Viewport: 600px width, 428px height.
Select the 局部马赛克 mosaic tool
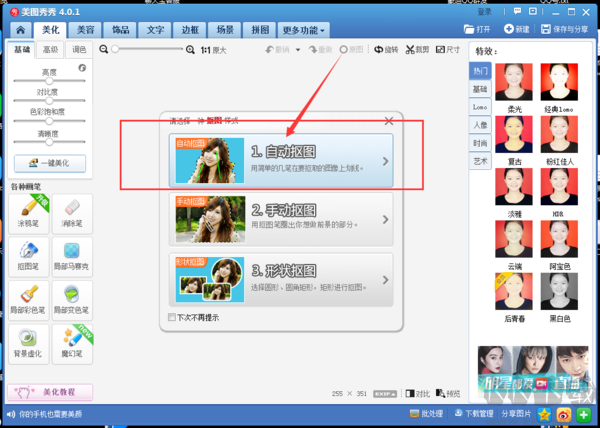pos(72,257)
